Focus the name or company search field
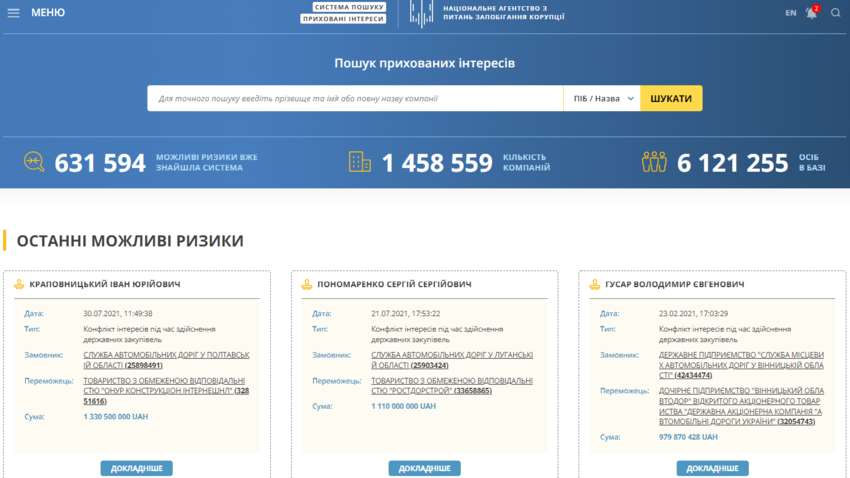Screen dimensions: 850x478 355,98
